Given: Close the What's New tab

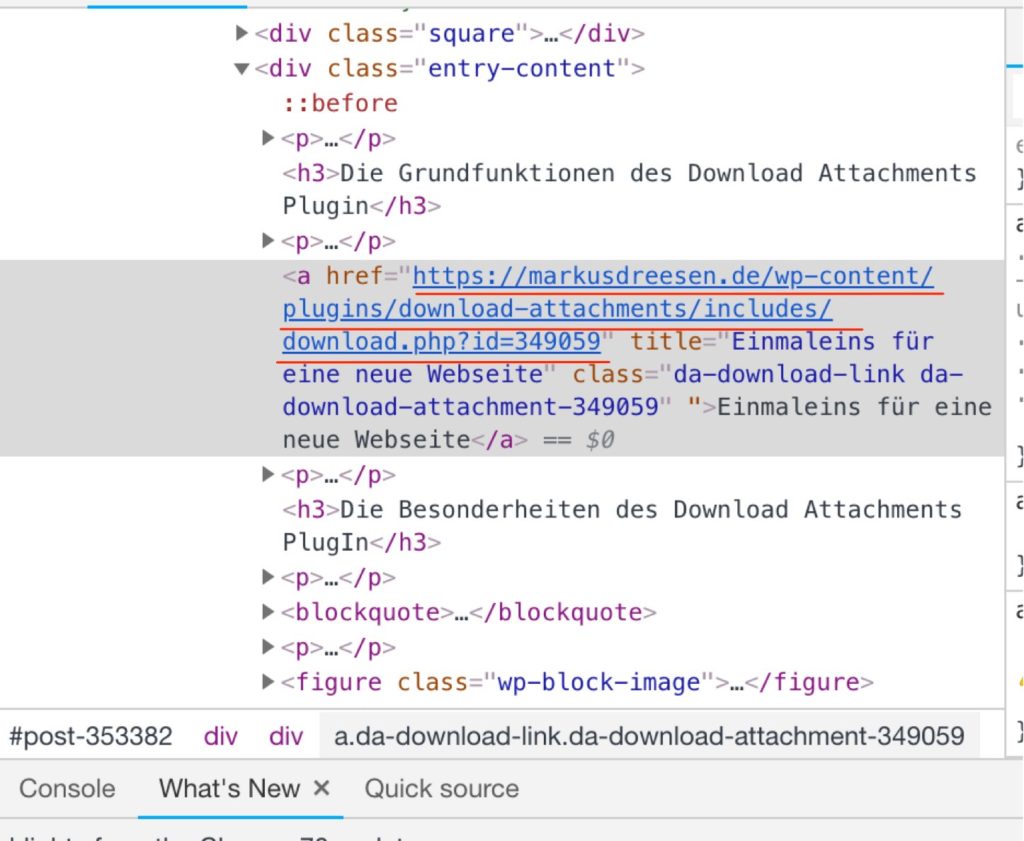Looking at the screenshot, I should (x=322, y=788).
